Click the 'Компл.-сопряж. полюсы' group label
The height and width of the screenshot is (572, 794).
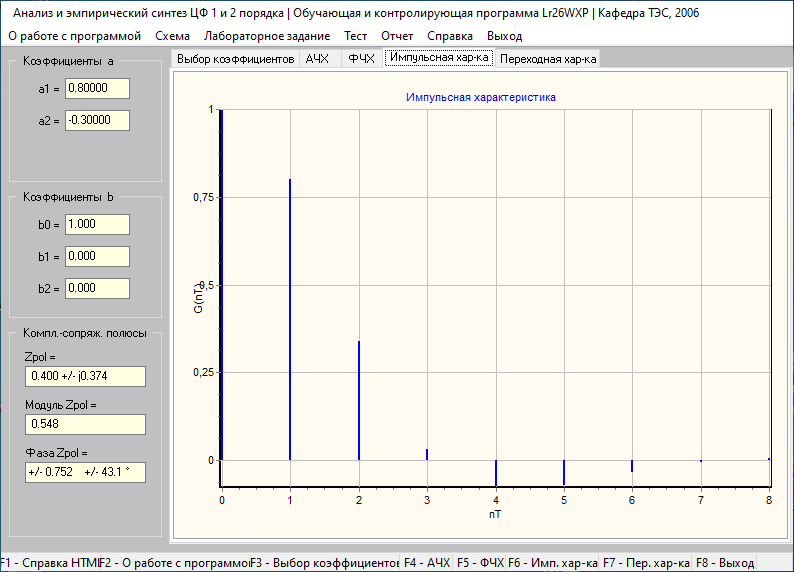click(x=85, y=333)
